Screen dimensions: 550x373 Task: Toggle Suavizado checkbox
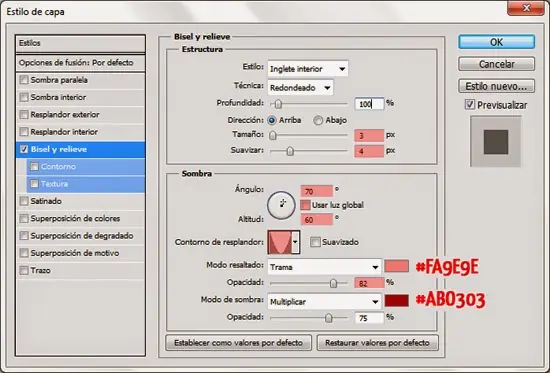[315, 242]
